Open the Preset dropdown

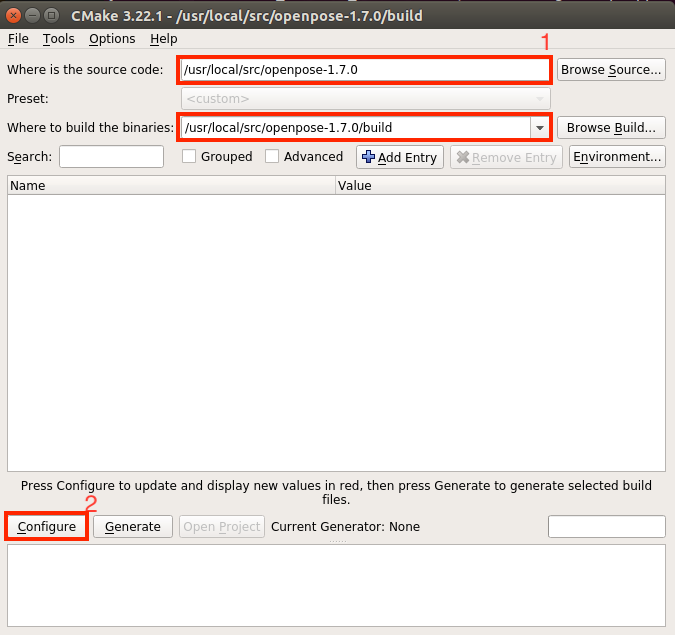(365, 99)
